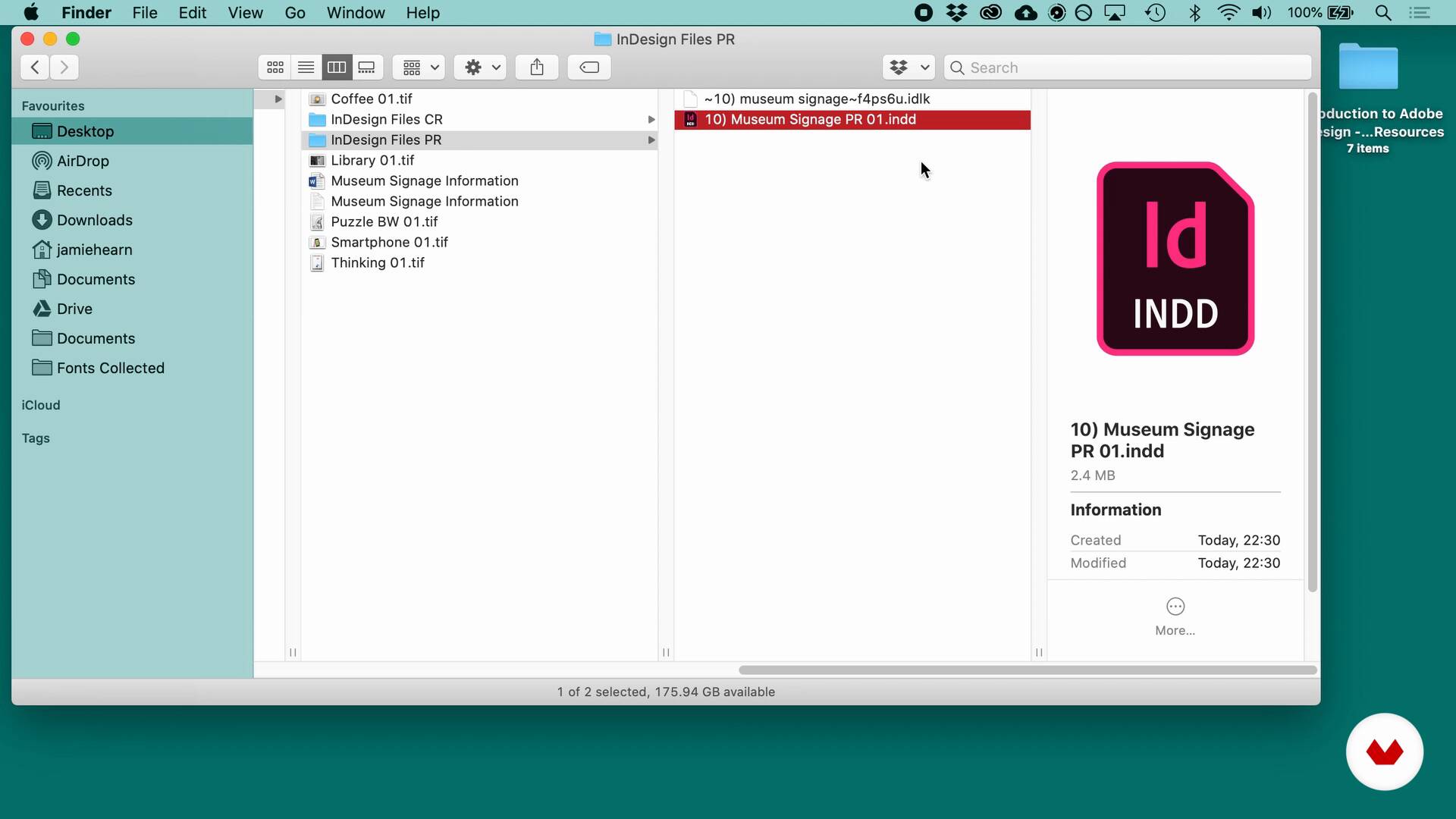The height and width of the screenshot is (819, 1456).
Task: Switch to icon view in Finder toolbar
Action: [x=275, y=67]
